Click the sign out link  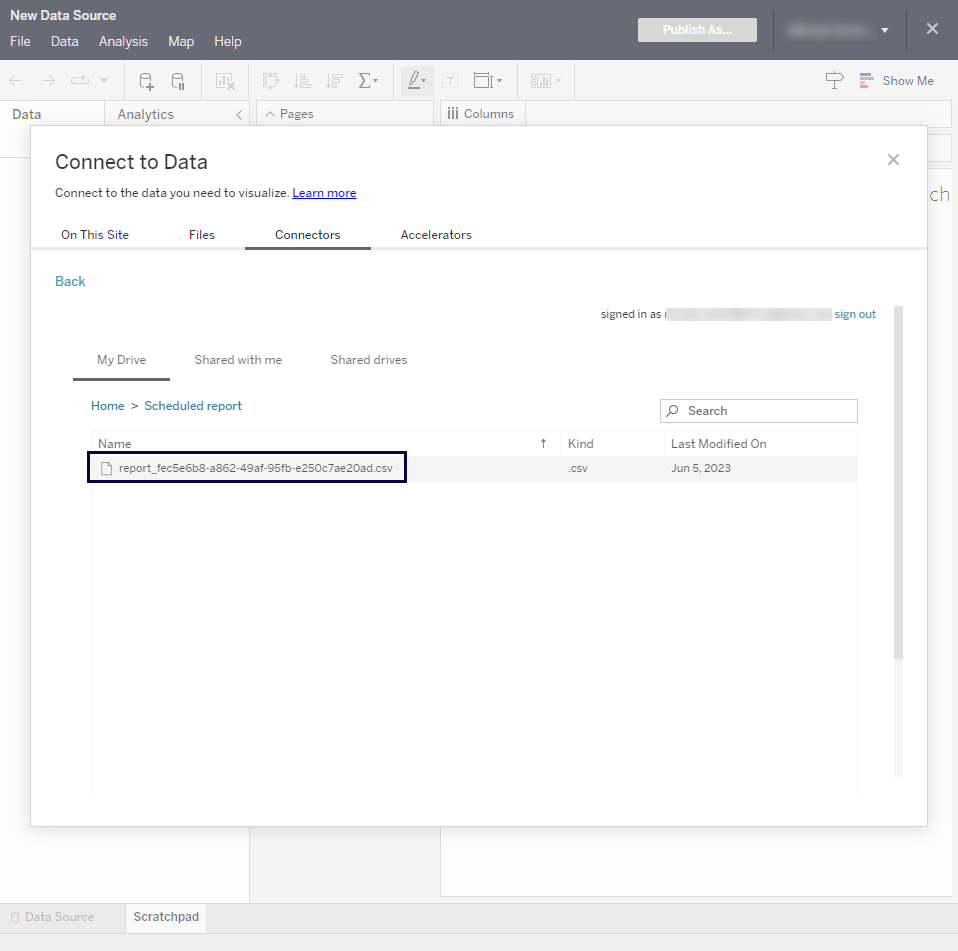855,314
